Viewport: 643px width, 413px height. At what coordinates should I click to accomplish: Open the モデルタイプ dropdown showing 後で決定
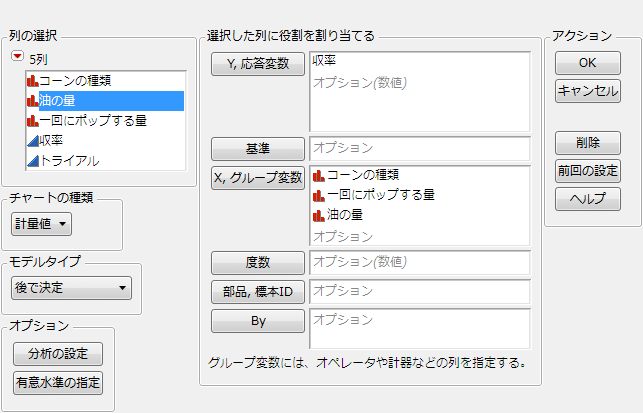pyautogui.click(x=70, y=288)
